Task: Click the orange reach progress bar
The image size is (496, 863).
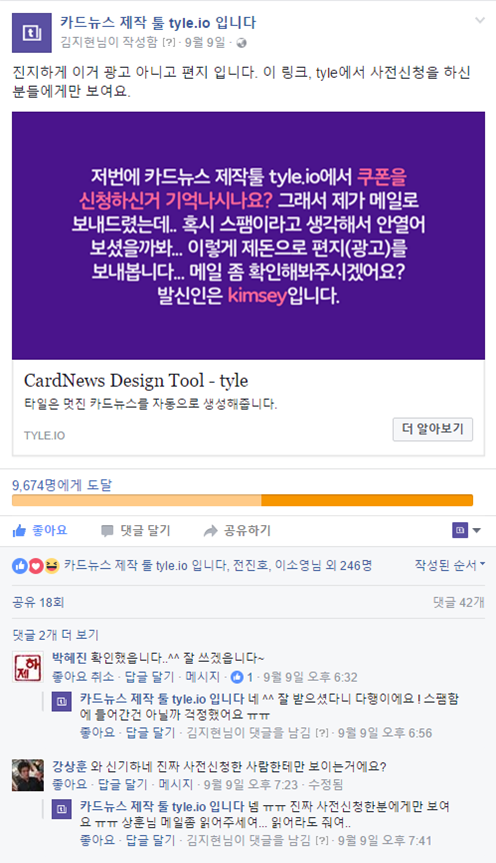Action: [x=242, y=500]
